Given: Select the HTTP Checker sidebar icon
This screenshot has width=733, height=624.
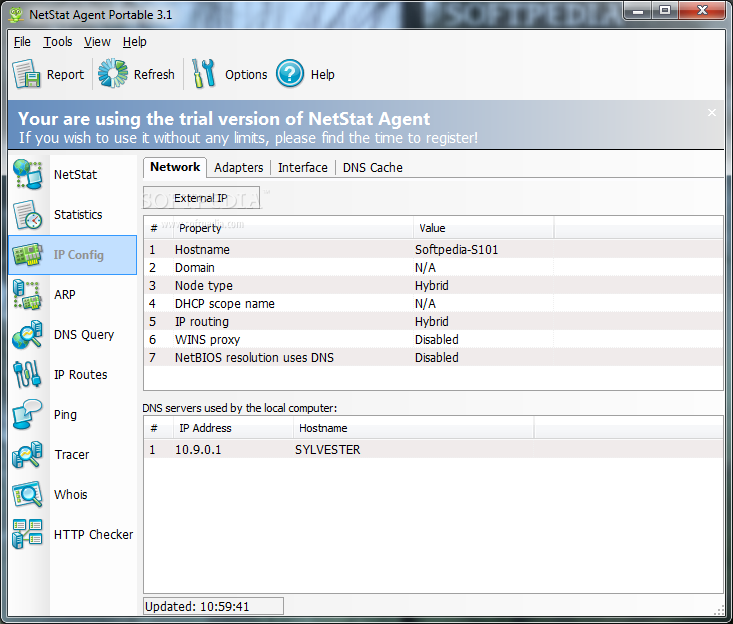Looking at the screenshot, I should [28, 534].
